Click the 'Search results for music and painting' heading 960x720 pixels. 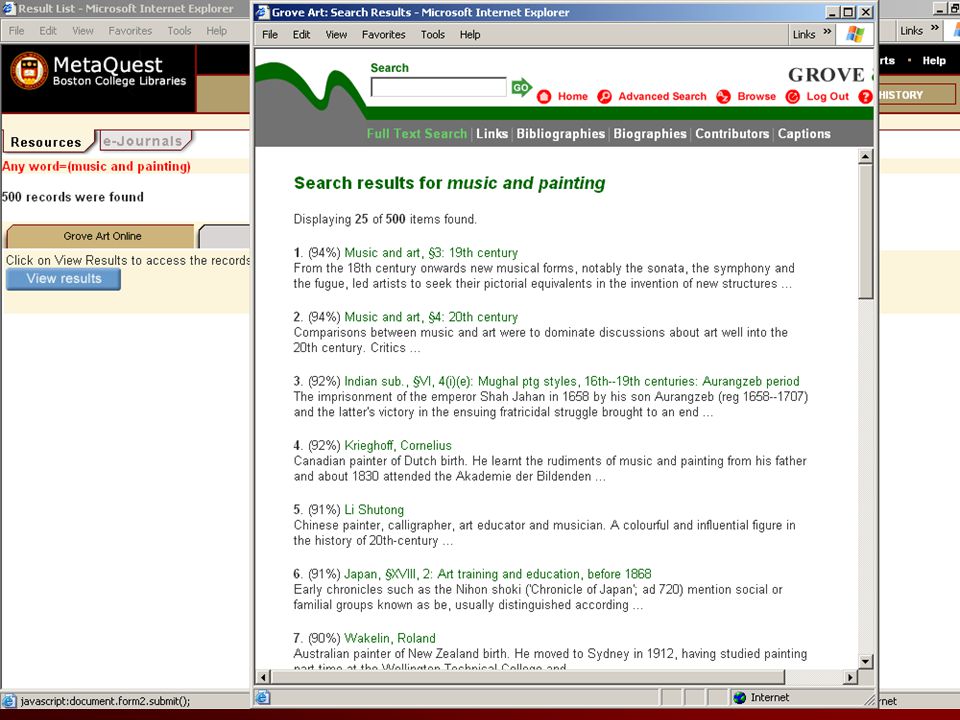449,183
